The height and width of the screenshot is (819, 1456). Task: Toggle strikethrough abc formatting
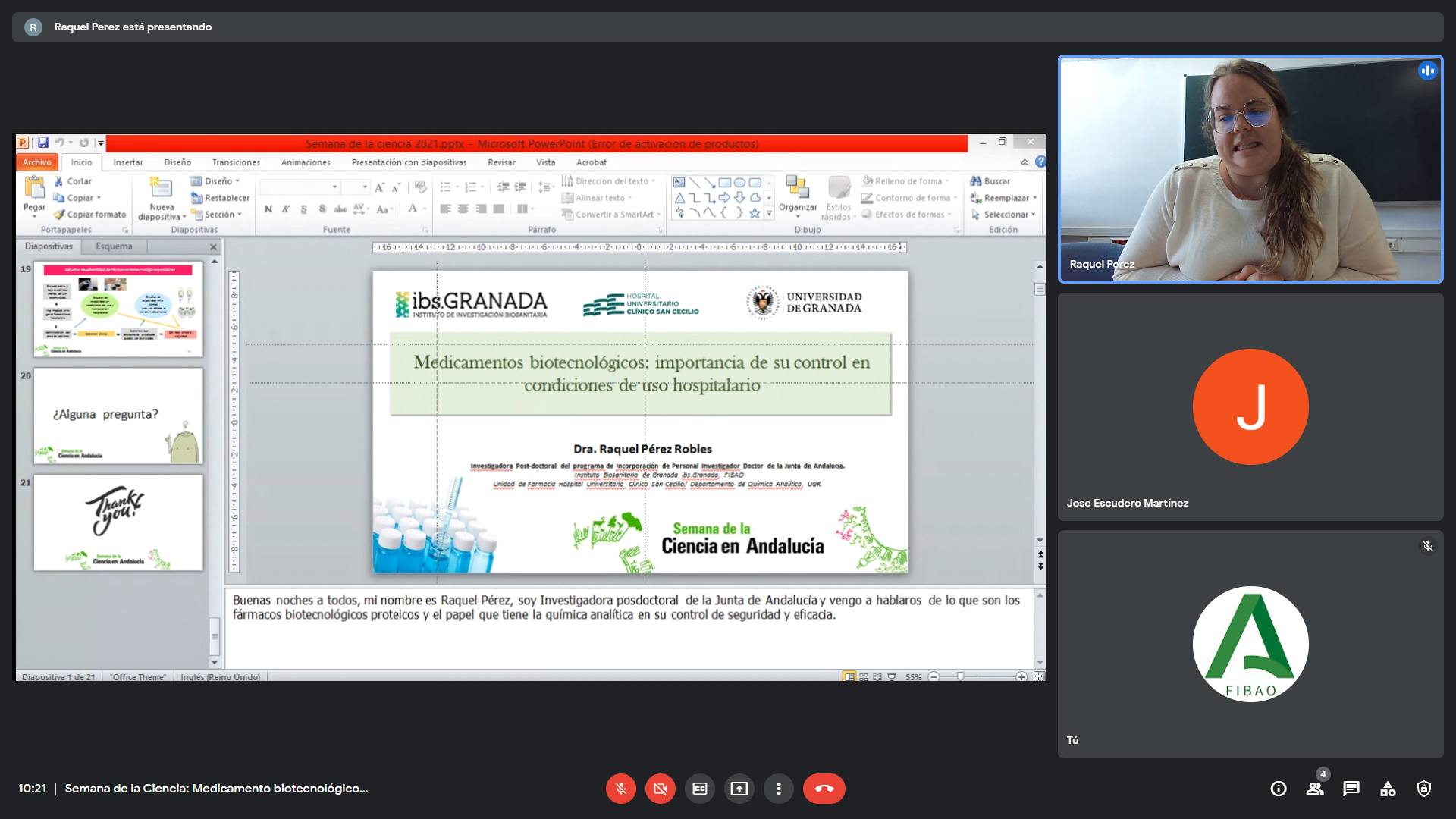point(340,209)
